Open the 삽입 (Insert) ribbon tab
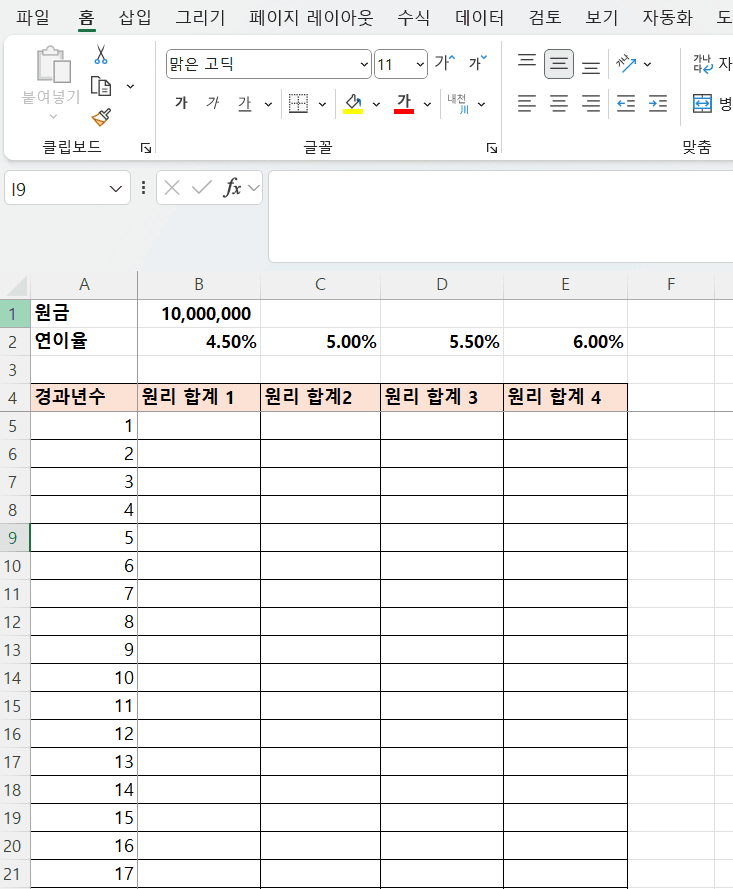 pos(135,17)
